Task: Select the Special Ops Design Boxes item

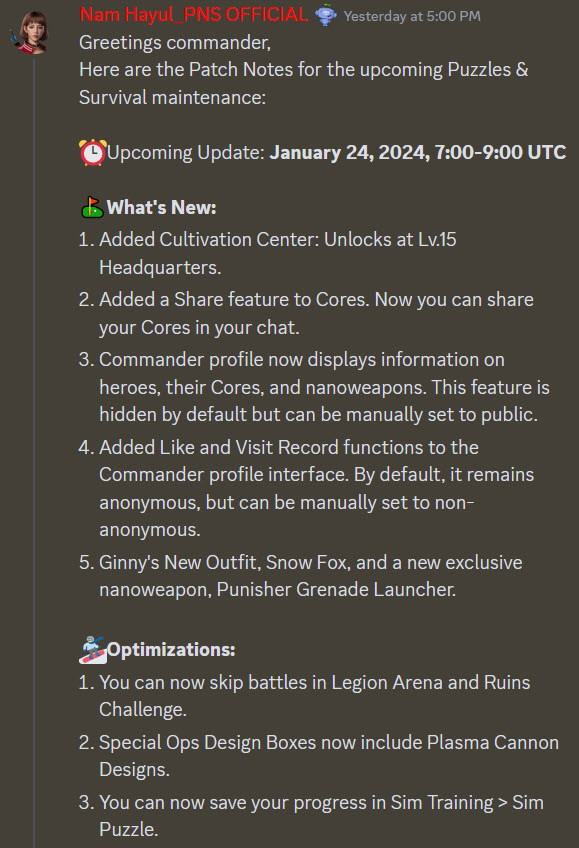Action: [x=319, y=756]
